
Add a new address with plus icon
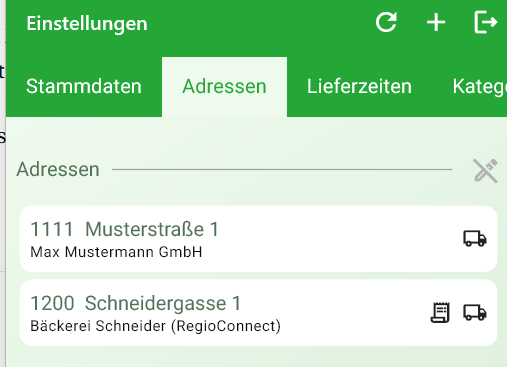(x=436, y=23)
